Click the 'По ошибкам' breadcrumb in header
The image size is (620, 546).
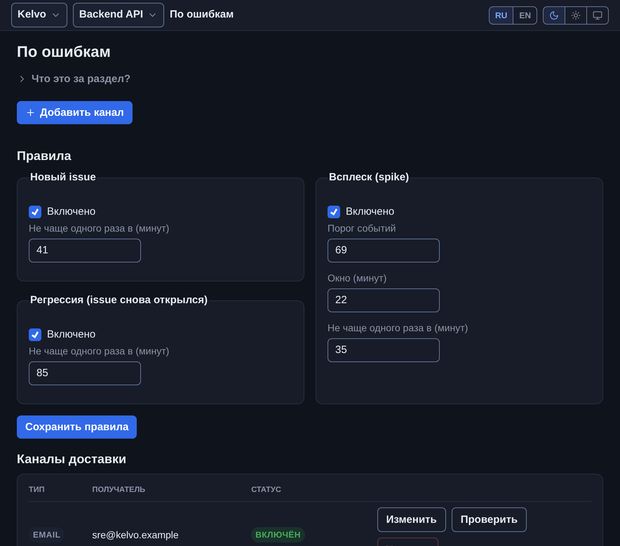[x=202, y=14]
